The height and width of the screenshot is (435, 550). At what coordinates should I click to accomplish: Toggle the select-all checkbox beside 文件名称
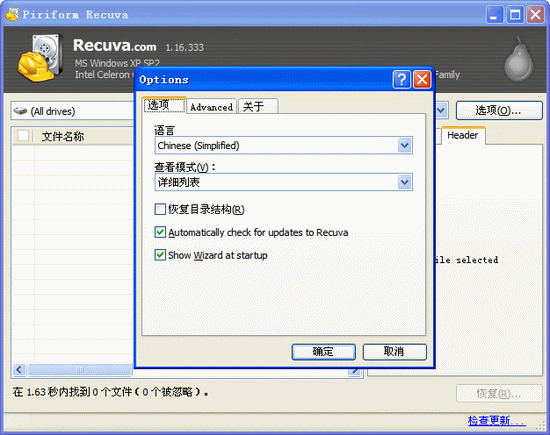[23, 136]
